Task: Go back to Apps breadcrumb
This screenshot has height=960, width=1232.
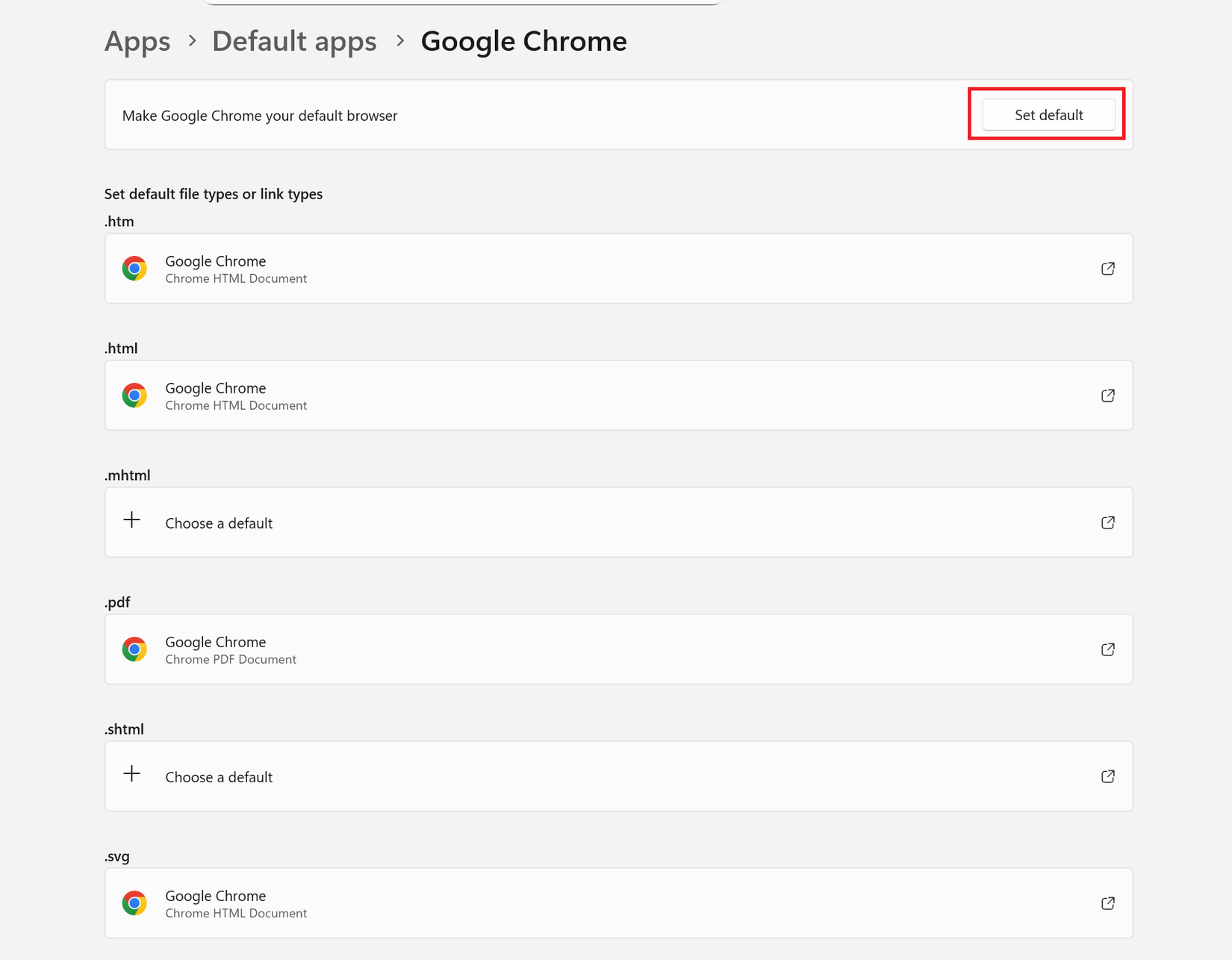Action: (137, 41)
